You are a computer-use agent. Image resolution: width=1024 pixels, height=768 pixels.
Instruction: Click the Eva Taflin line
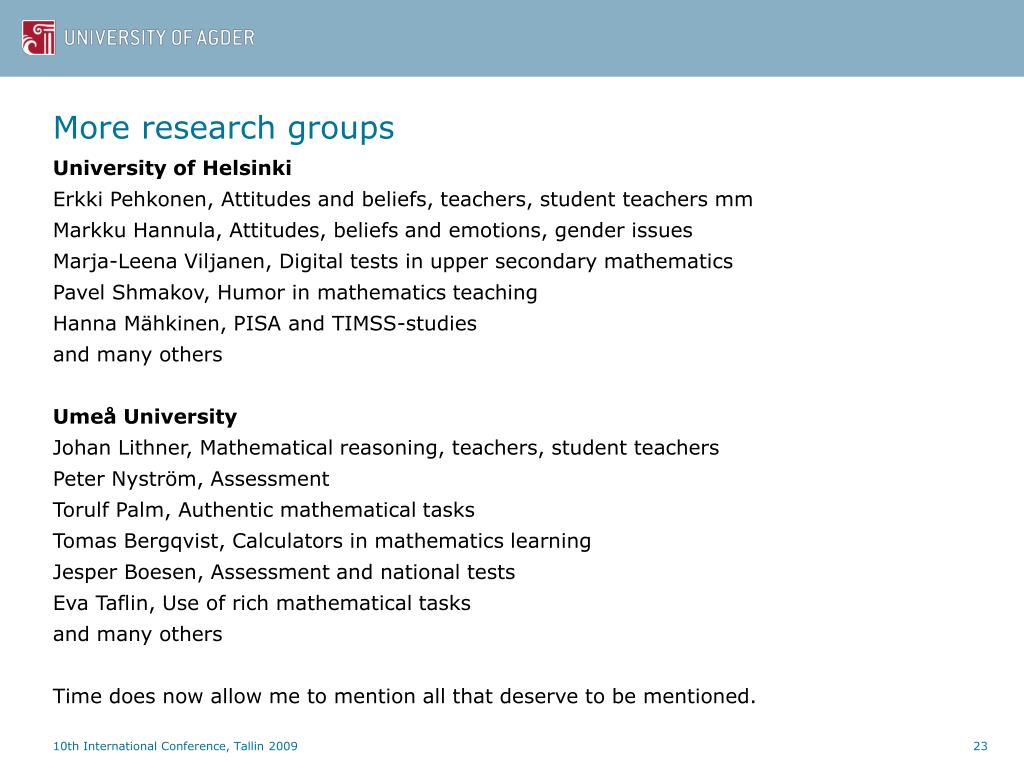pyautogui.click(x=262, y=603)
